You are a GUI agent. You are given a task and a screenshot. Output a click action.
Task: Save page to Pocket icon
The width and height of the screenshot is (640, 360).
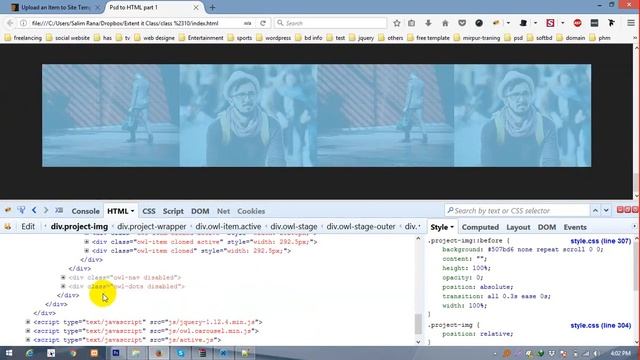tap(462, 23)
